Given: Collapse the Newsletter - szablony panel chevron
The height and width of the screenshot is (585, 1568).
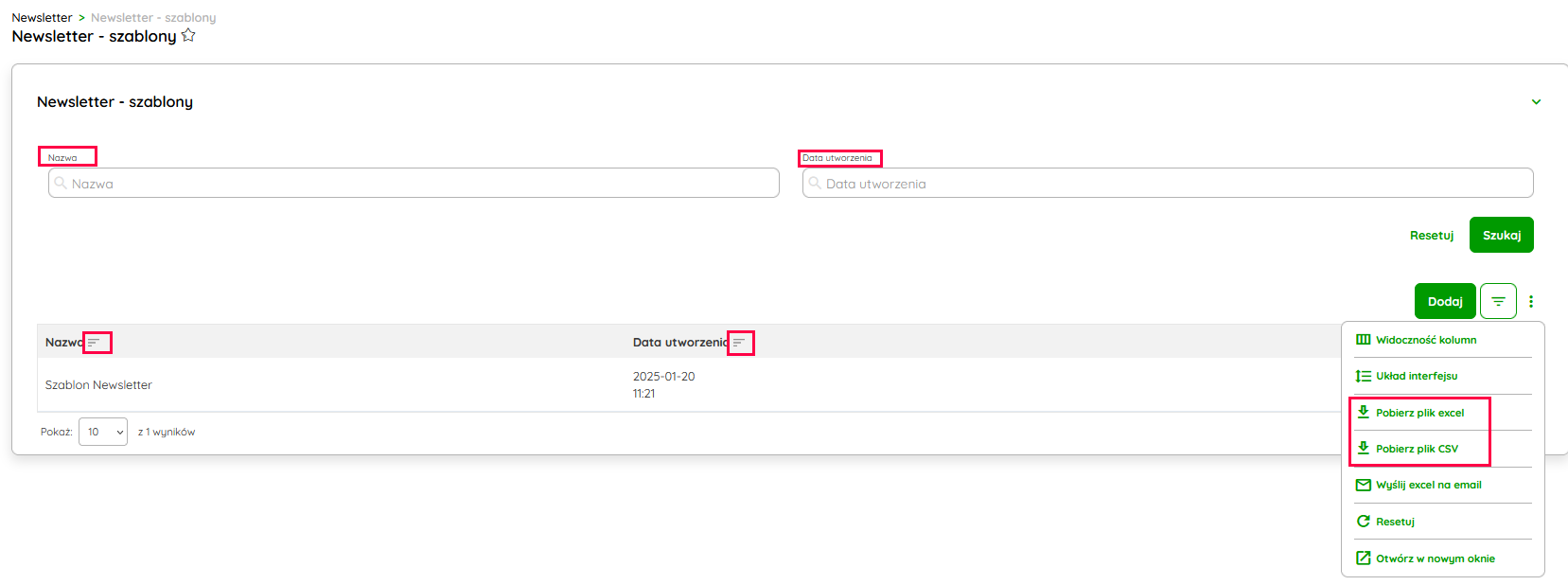Looking at the screenshot, I should (1536, 102).
